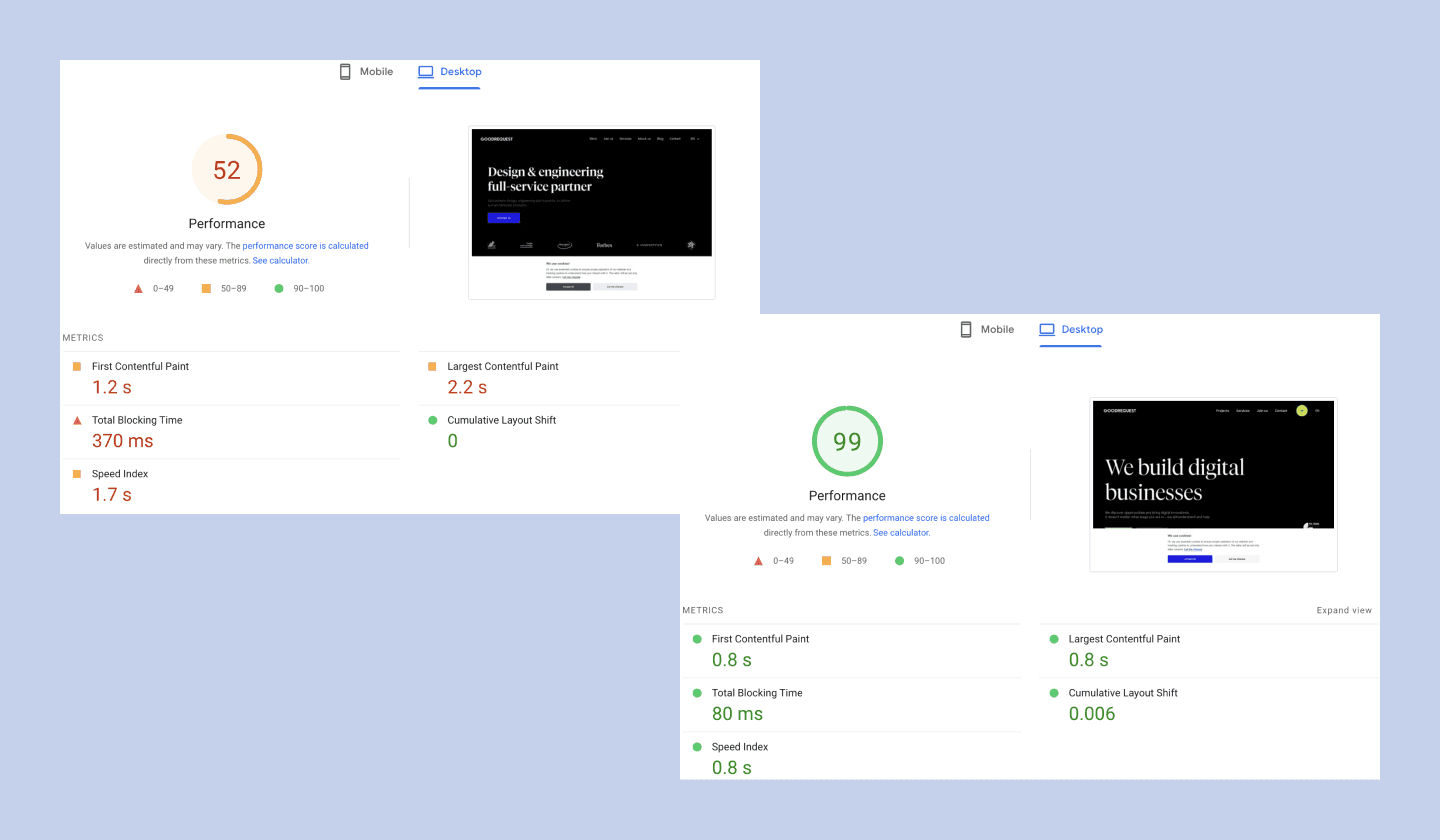Click the orange square beside 2.2 s Largest Contentful Paint

(432, 367)
